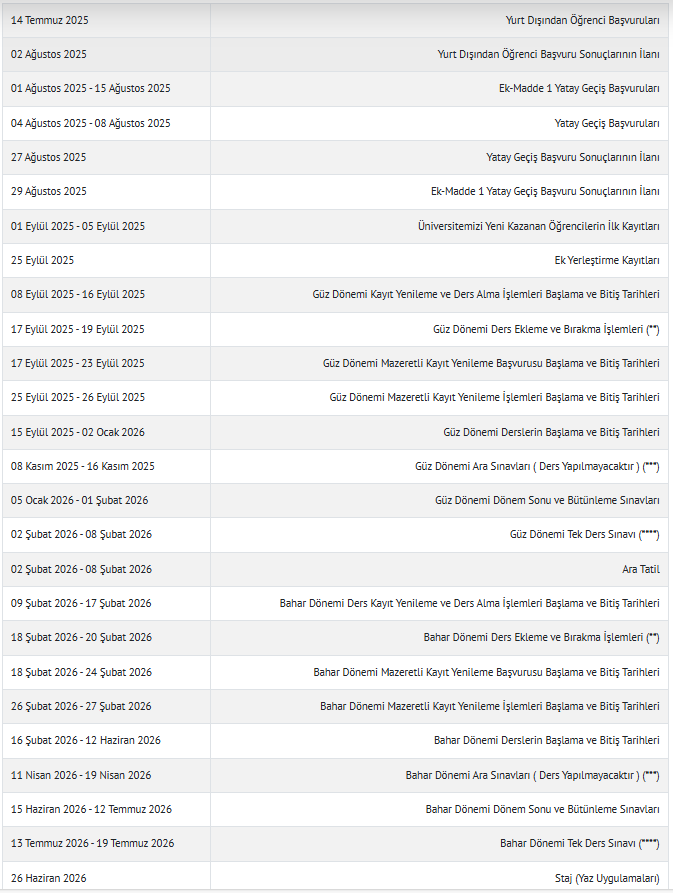Click 'Yurt Dışından Öğrenci Başvuru Sonuçlarının İlanı' text
Image resolution: width=673 pixels, height=893 pixels.
click(x=549, y=54)
